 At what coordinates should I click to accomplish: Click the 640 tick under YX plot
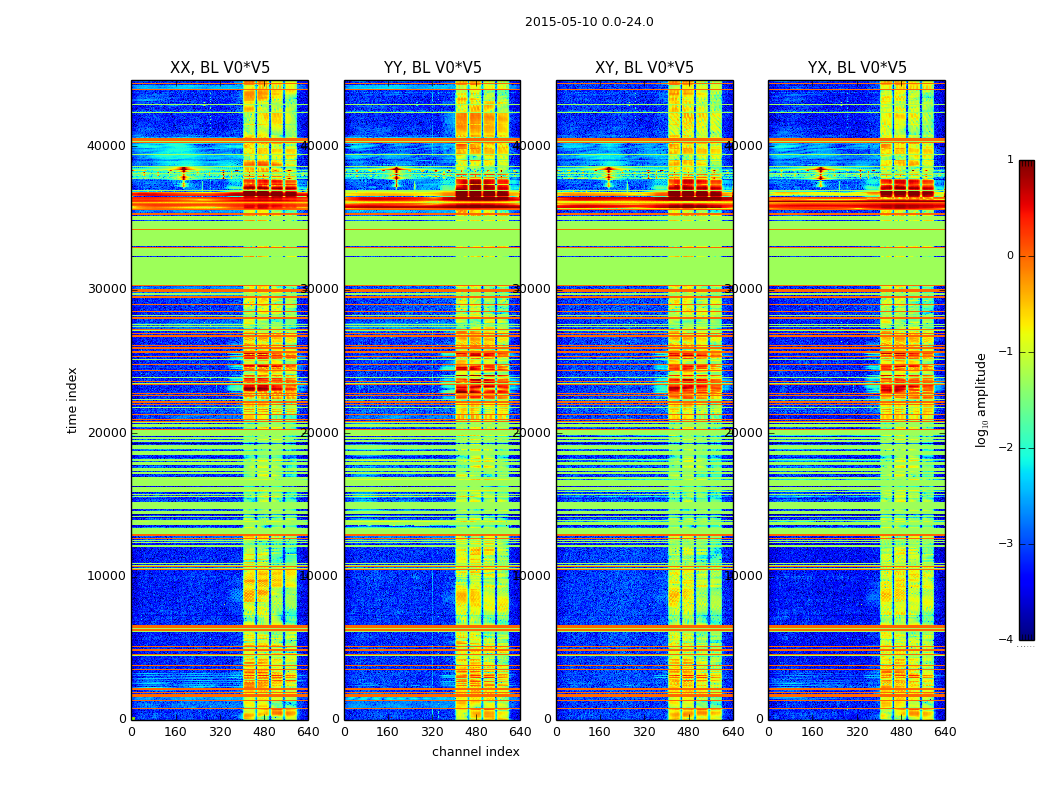[x=945, y=732]
